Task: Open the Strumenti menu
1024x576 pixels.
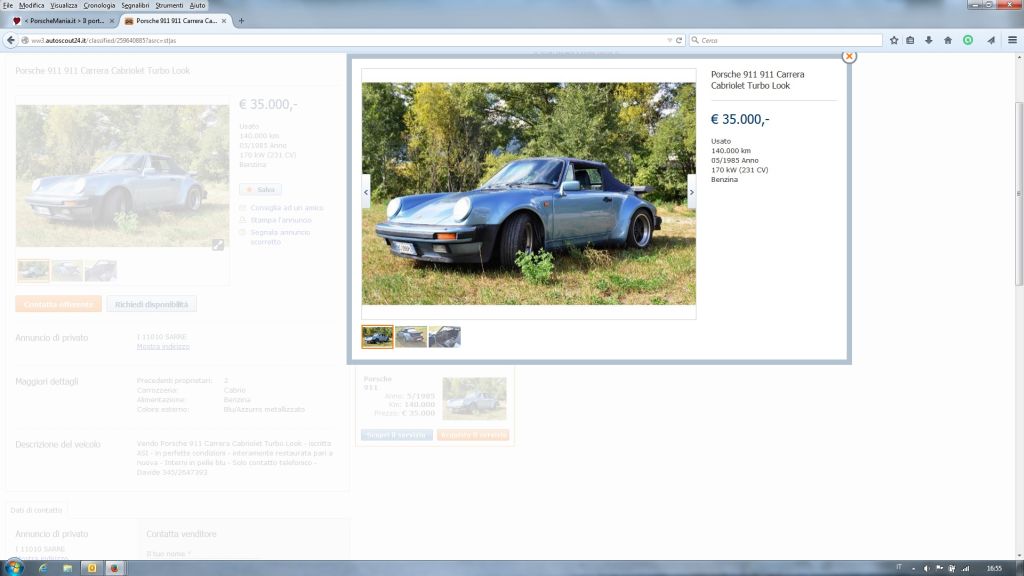Action: pos(169,5)
